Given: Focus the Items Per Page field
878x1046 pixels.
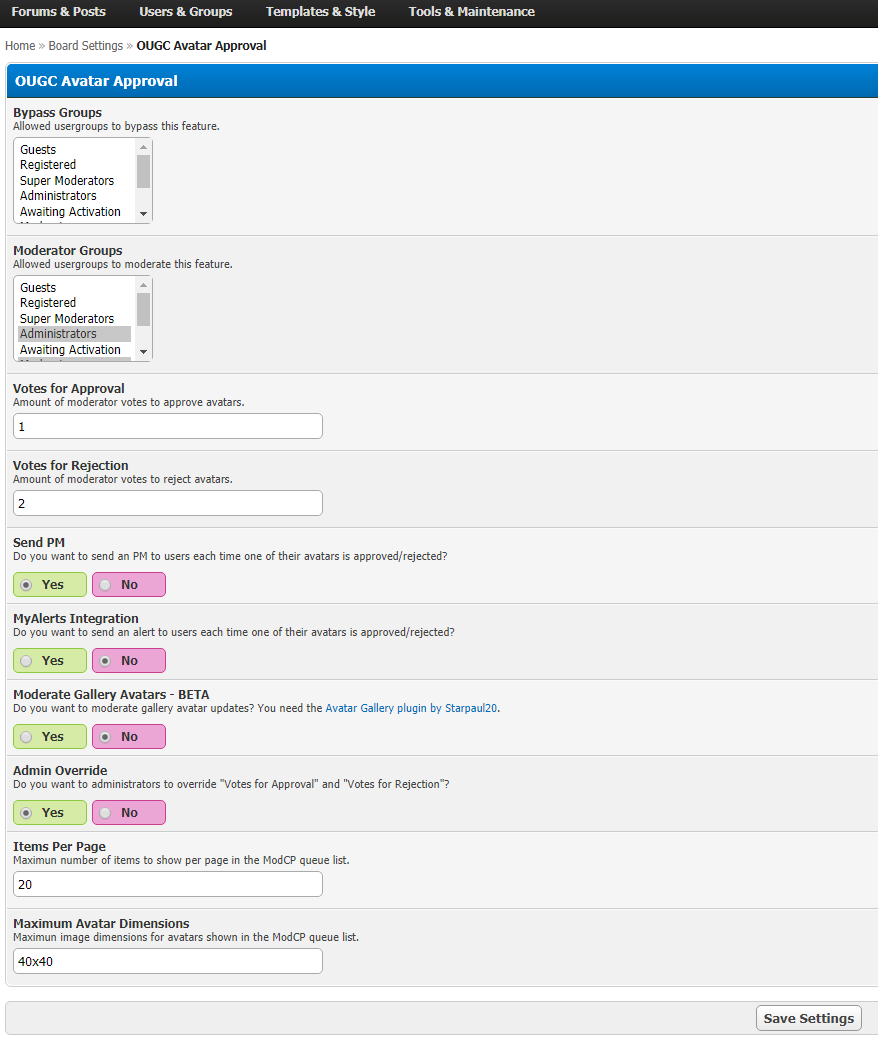Looking at the screenshot, I should [168, 884].
